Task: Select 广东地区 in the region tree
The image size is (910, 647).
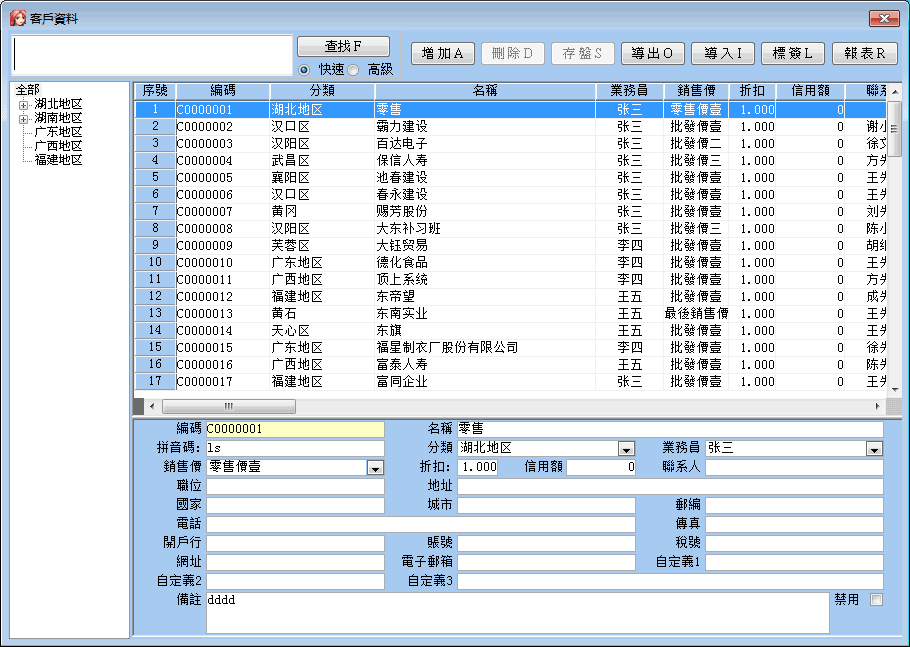Action: [58, 132]
